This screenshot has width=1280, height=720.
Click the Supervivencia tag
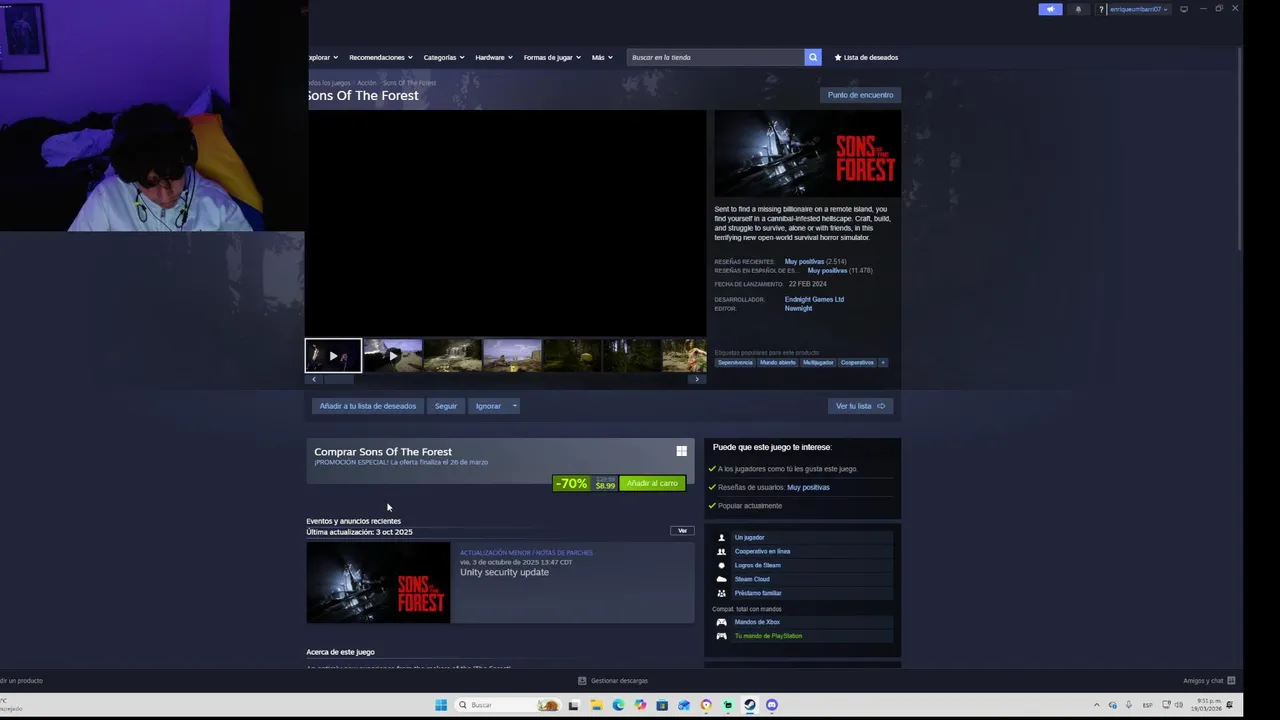[735, 362]
